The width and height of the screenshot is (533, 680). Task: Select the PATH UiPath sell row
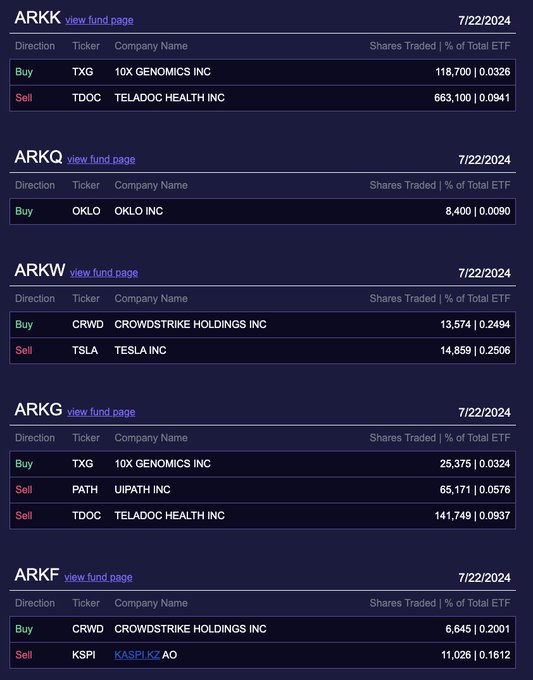point(262,490)
